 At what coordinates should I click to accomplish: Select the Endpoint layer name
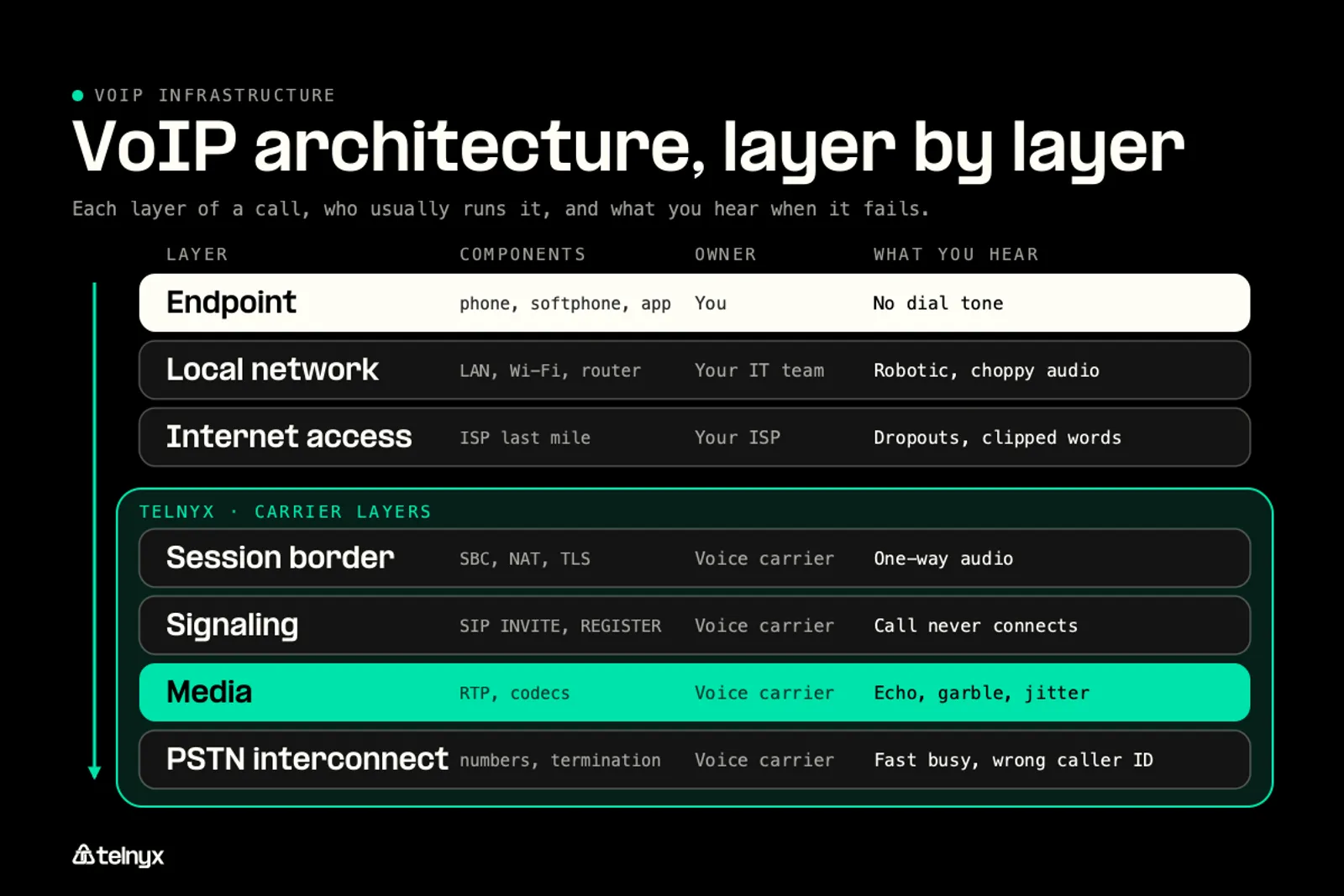[231, 302]
